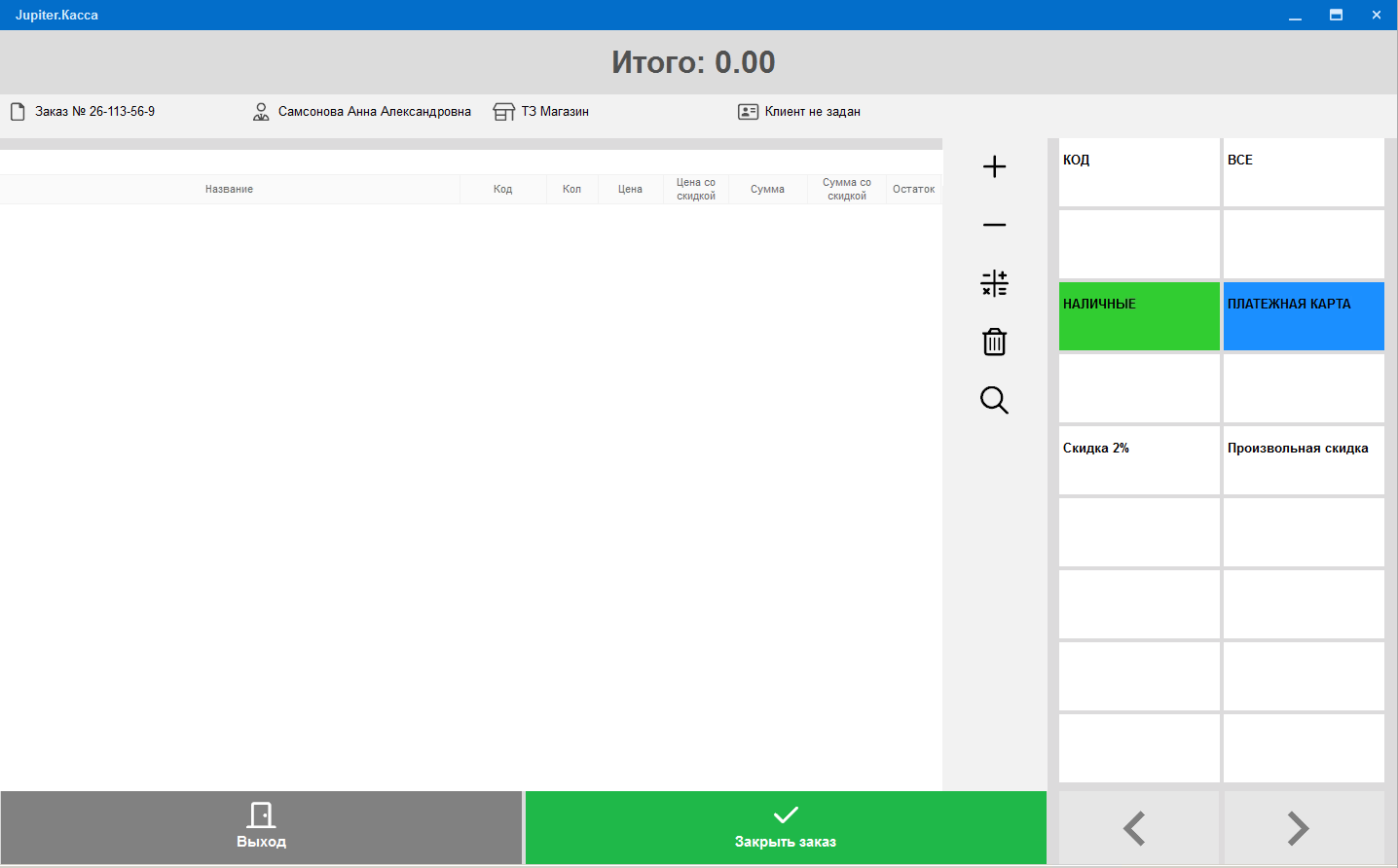Viewport: 1398px width, 868px height.
Task: Open the calculator quantity icon
Action: coord(994,283)
